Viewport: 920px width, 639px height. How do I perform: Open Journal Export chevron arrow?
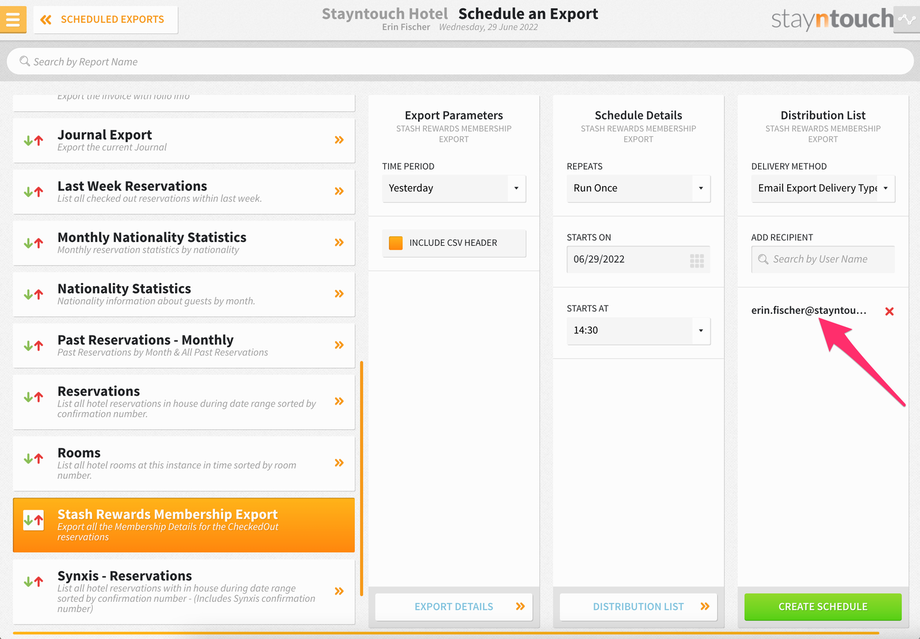pos(339,140)
